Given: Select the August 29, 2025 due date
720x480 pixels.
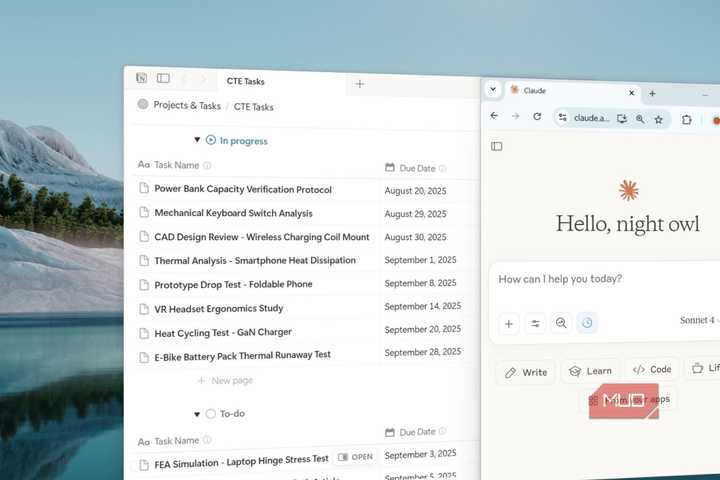Looking at the screenshot, I should (x=415, y=214).
